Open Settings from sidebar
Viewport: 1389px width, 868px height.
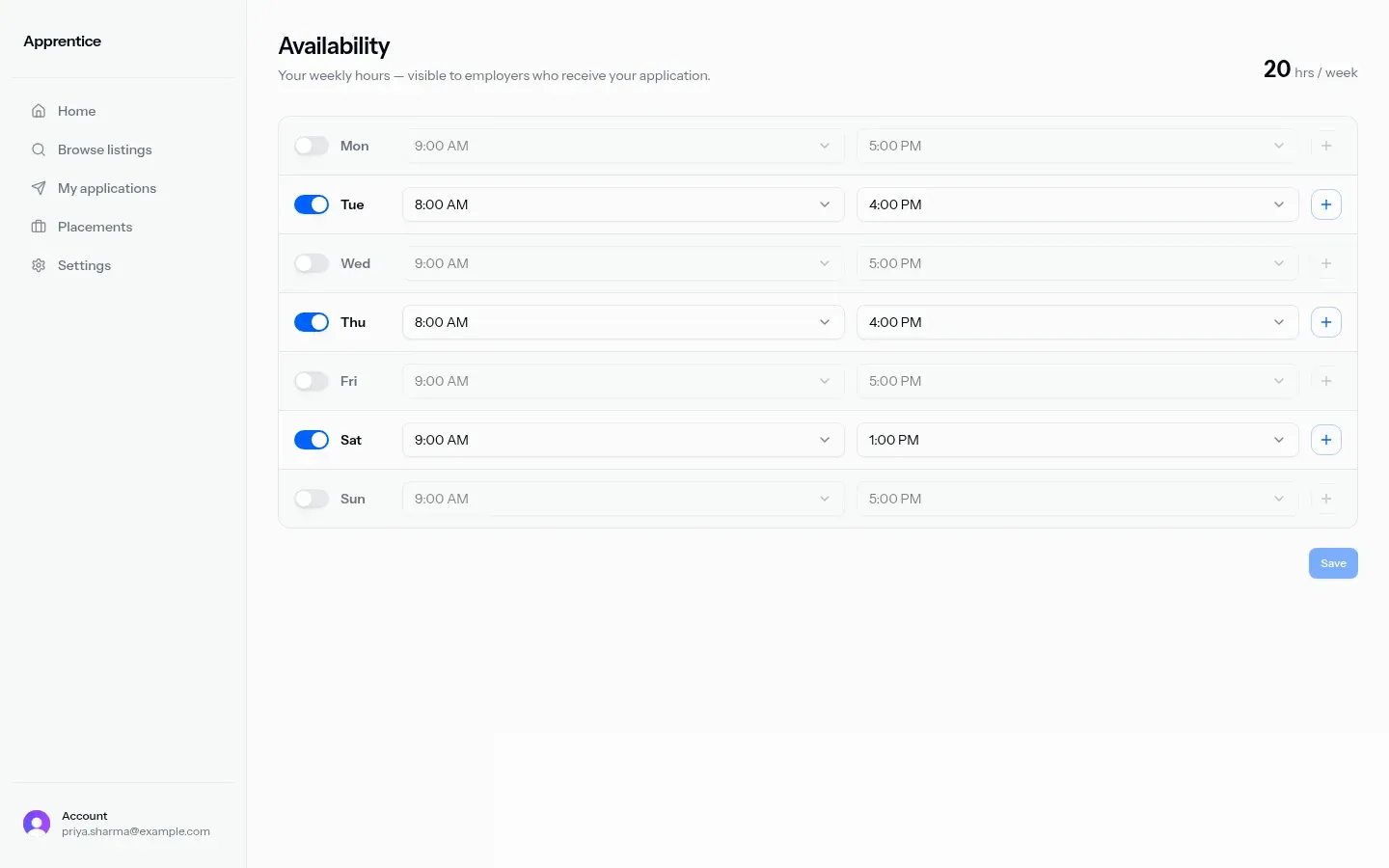tap(123, 265)
